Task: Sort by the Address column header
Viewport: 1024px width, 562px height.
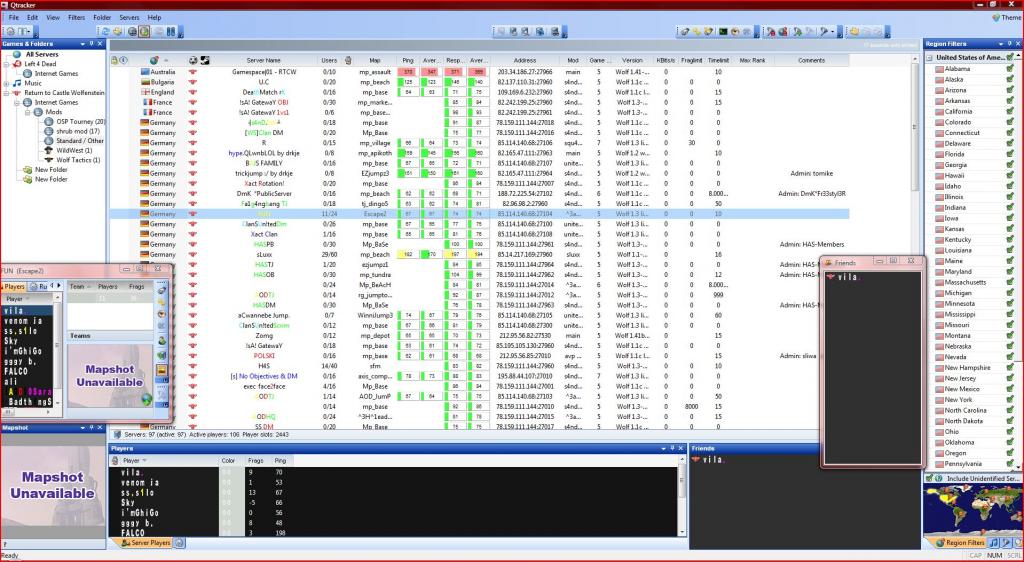Action: coord(524,60)
